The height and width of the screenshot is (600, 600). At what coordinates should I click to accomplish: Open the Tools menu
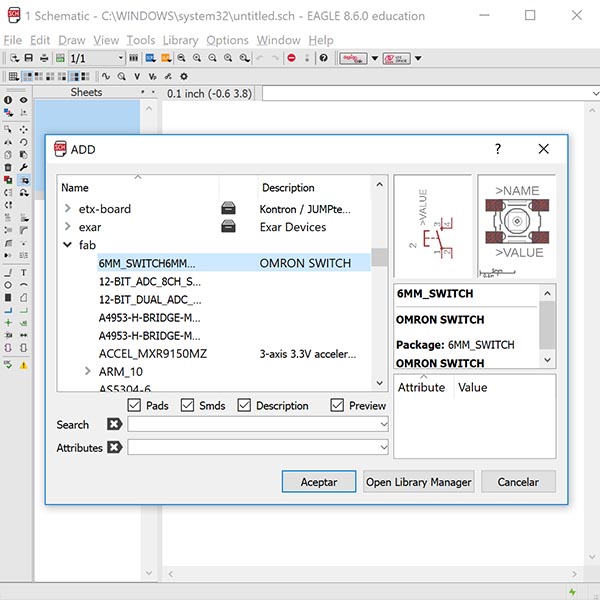[141, 40]
